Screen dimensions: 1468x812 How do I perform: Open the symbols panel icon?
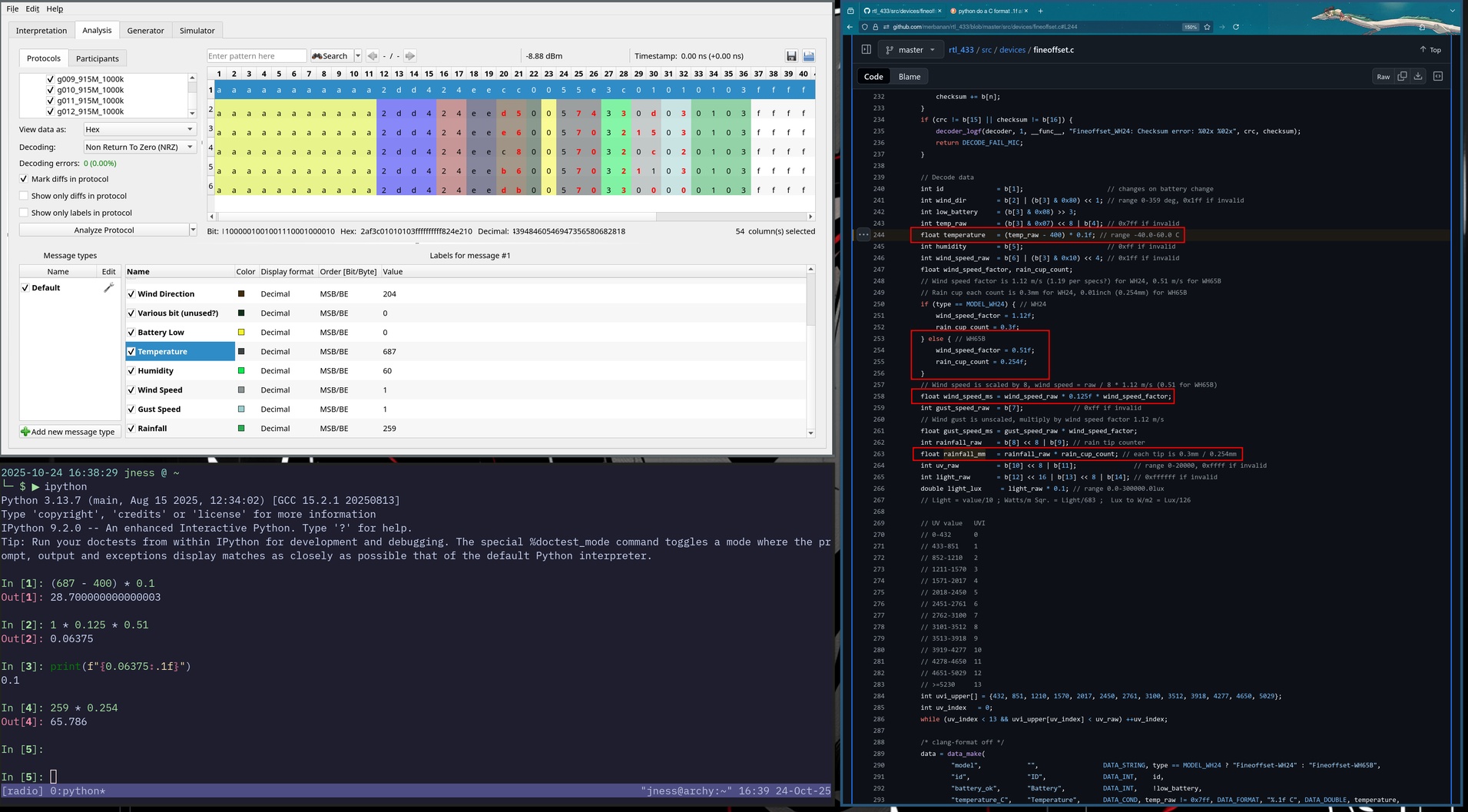1438,76
